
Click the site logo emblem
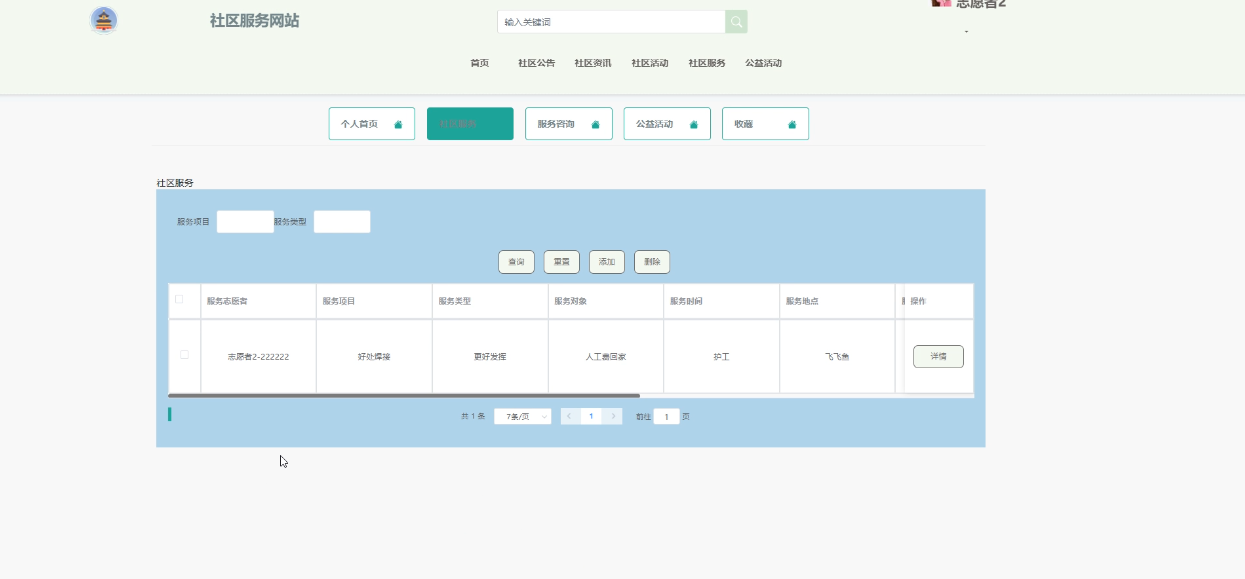(x=103, y=19)
